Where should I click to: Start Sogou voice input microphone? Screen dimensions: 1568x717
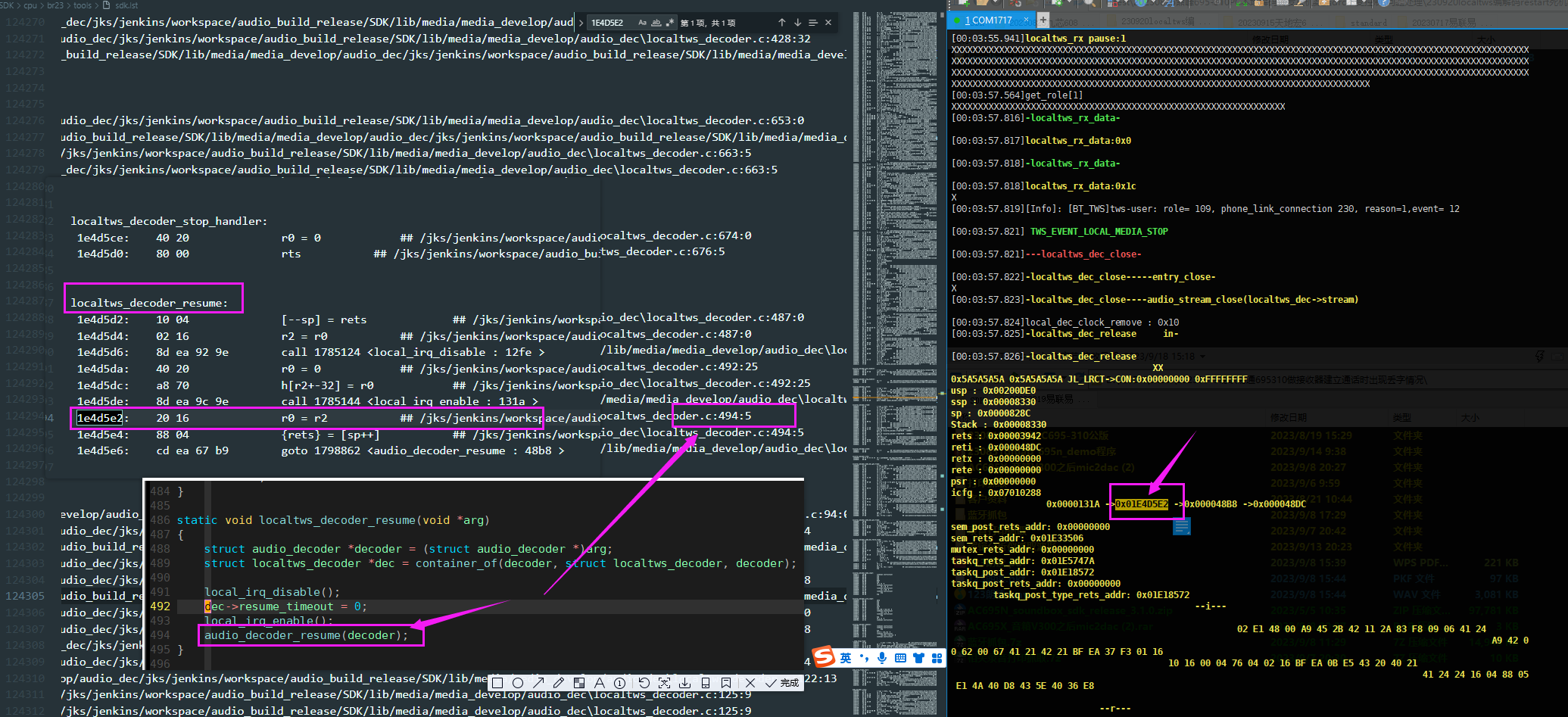click(x=882, y=658)
